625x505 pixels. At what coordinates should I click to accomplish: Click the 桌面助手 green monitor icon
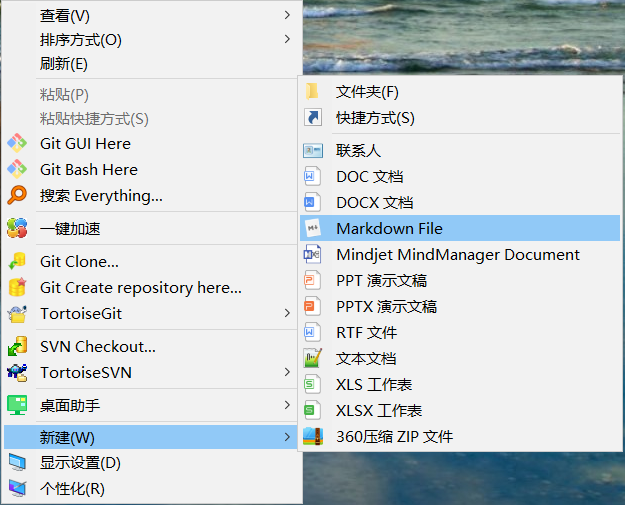pyautogui.click(x=17, y=405)
